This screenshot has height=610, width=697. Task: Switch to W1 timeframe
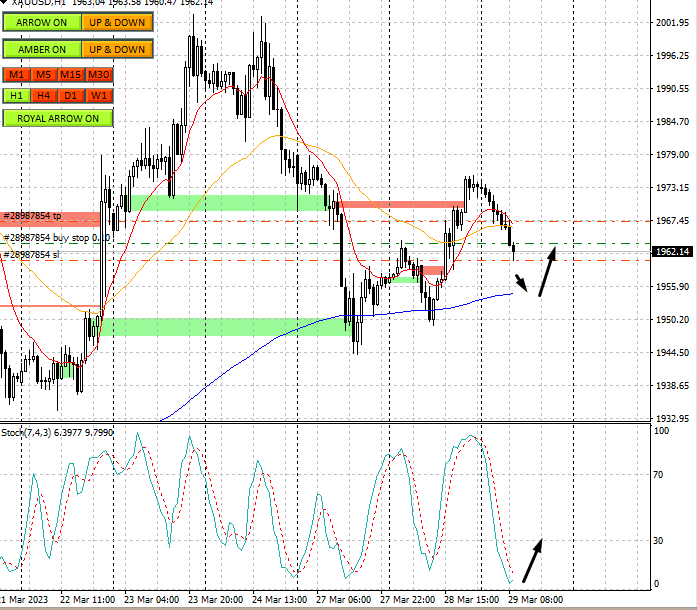[99, 96]
